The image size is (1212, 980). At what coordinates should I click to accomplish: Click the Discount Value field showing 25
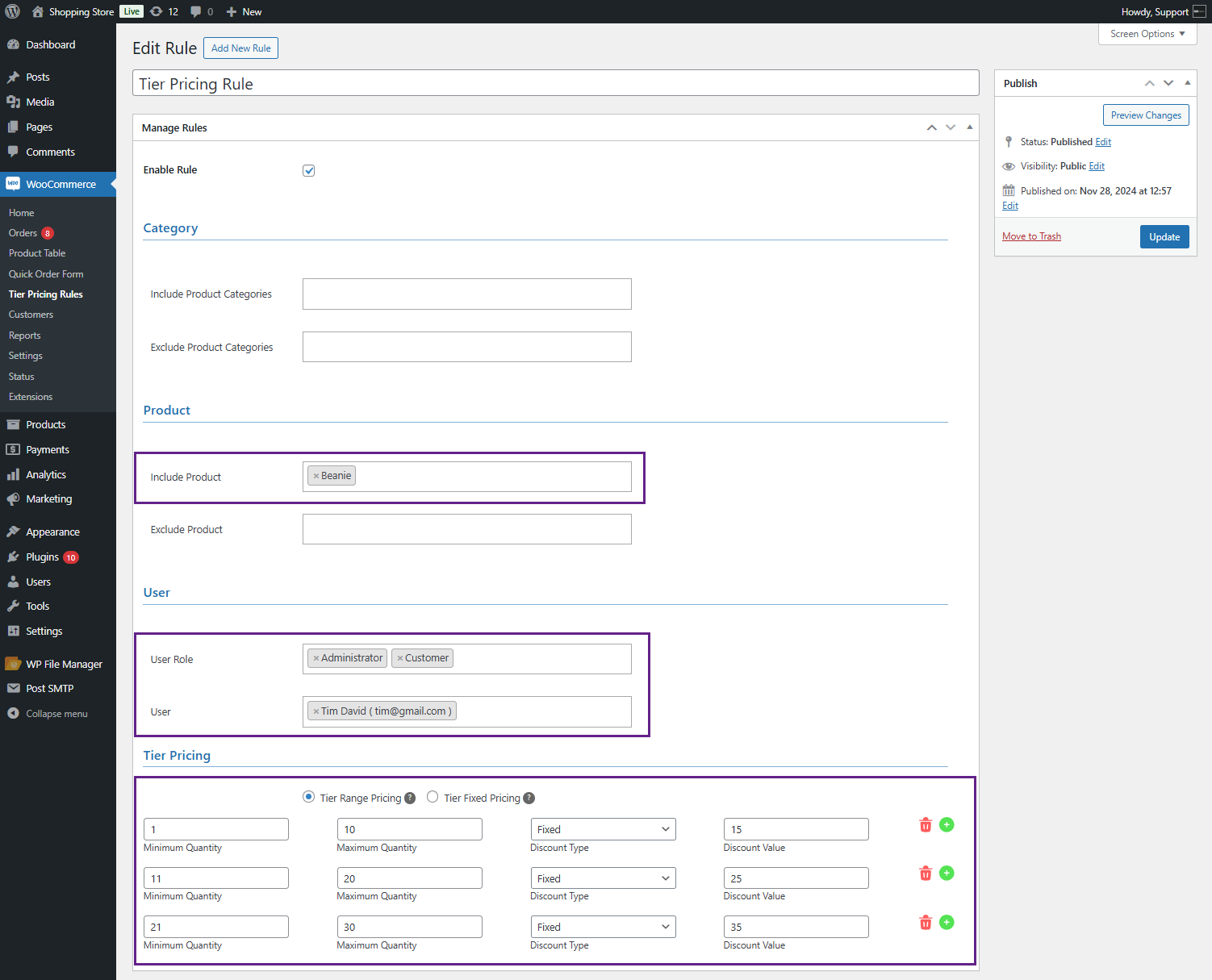[x=796, y=878]
